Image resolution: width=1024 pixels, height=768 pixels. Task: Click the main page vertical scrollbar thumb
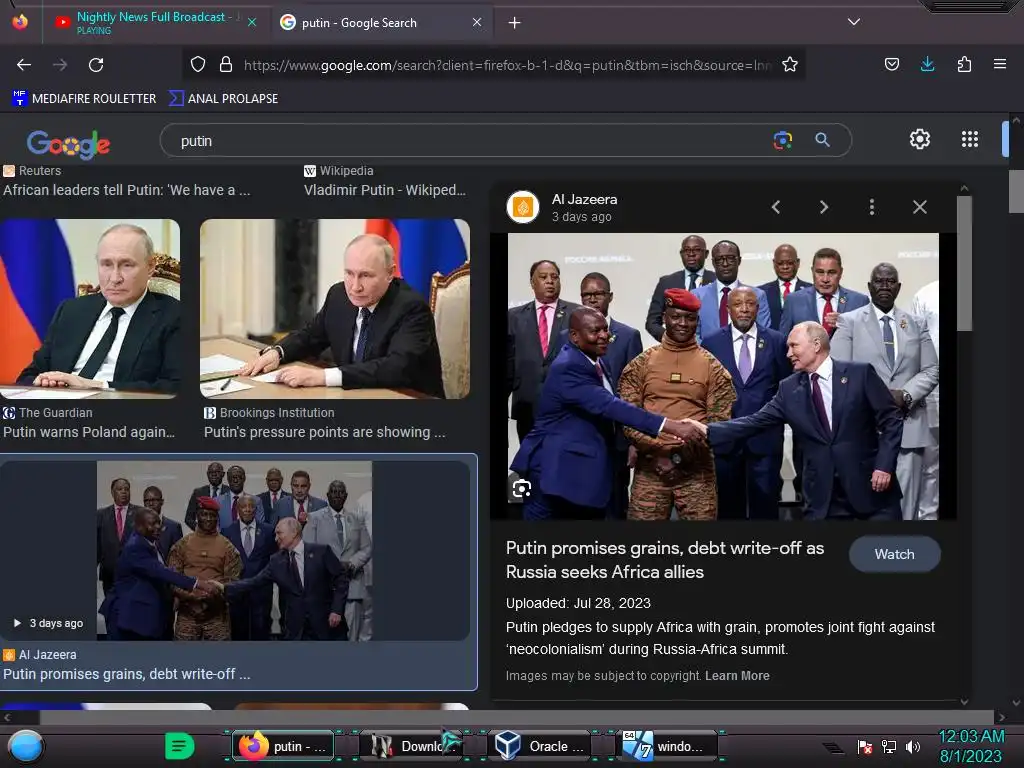click(x=1016, y=191)
